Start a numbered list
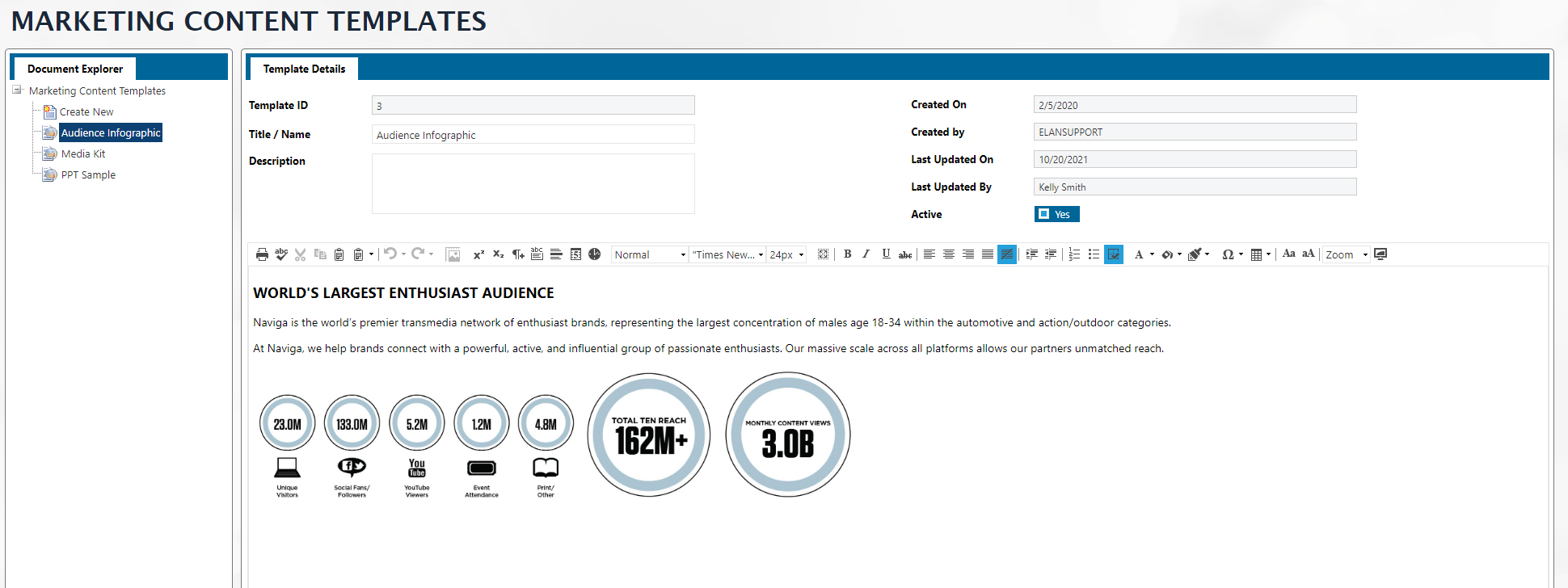The height and width of the screenshot is (588, 1568). pos(1074,254)
